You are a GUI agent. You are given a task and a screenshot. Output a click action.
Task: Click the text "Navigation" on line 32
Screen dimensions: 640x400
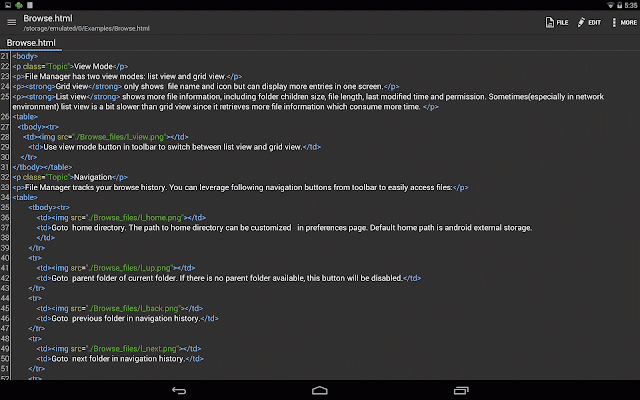93,177
